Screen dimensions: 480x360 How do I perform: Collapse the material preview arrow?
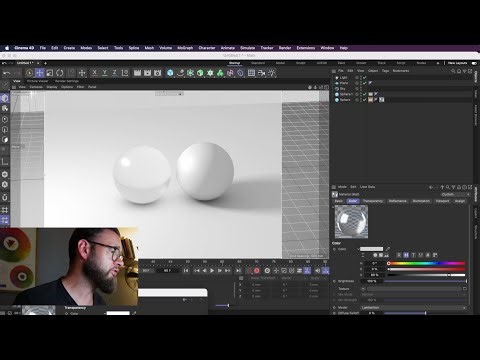(333, 207)
